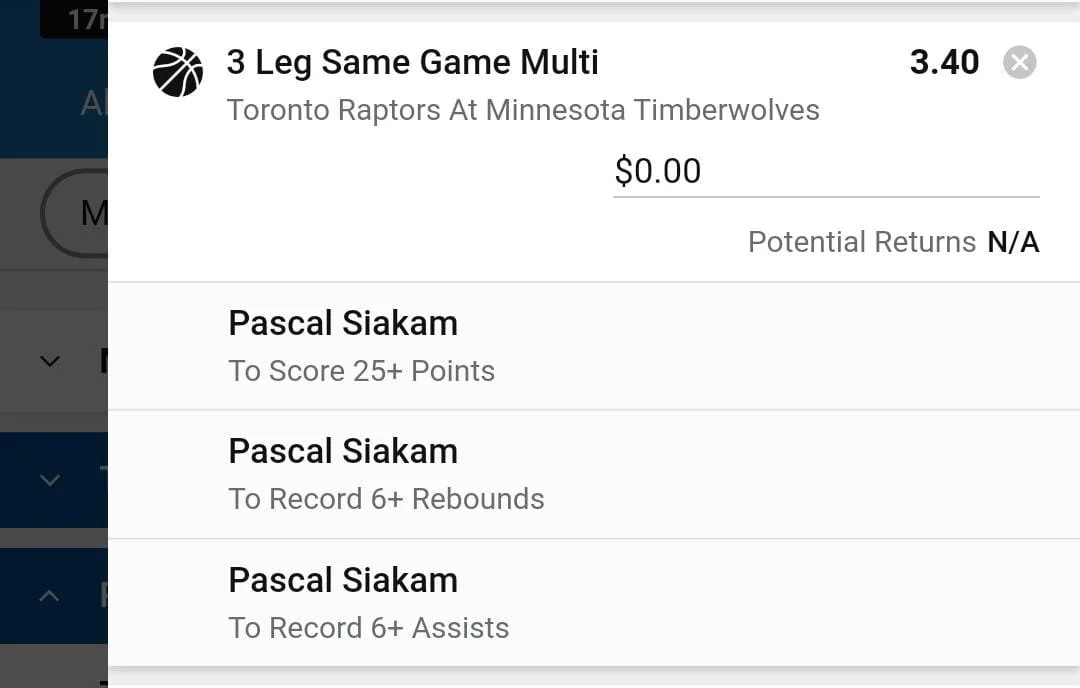1080x688 pixels.
Task: Expand the middle blue row down chevron
Action: point(49,480)
